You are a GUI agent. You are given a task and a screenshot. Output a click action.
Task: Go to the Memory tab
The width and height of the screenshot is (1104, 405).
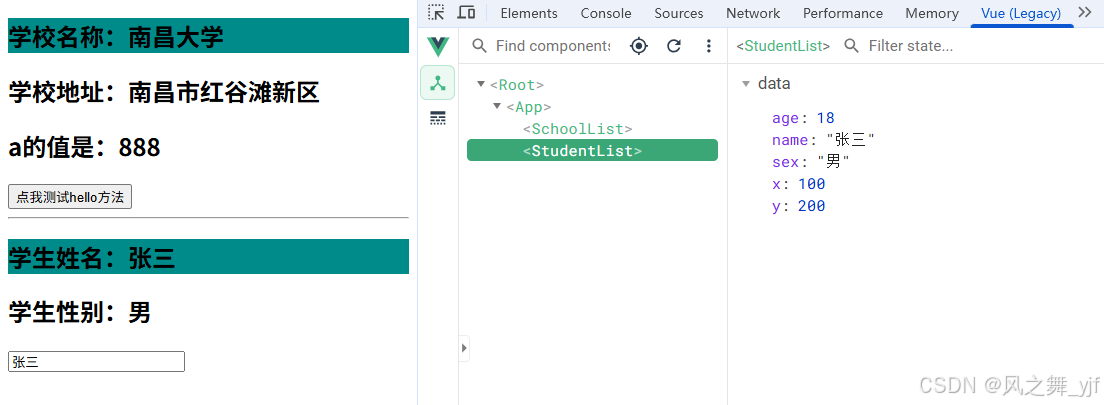point(932,13)
